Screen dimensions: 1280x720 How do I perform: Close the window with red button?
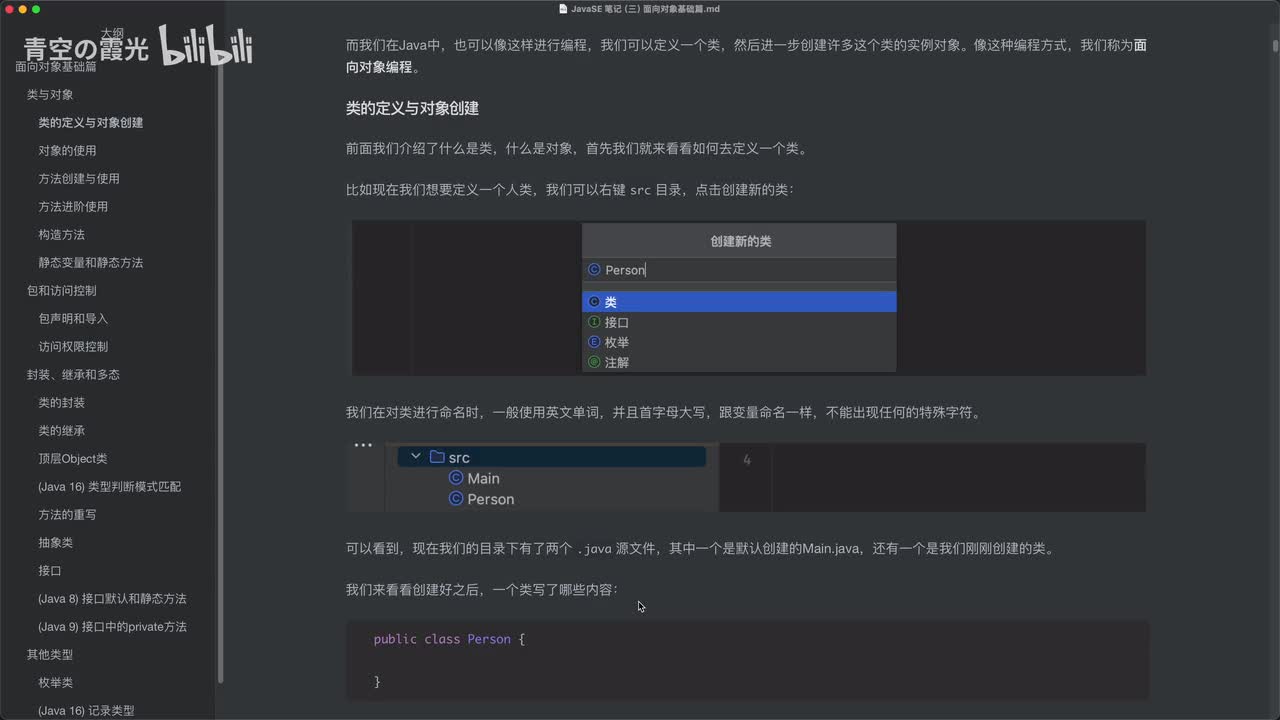tap(9, 9)
